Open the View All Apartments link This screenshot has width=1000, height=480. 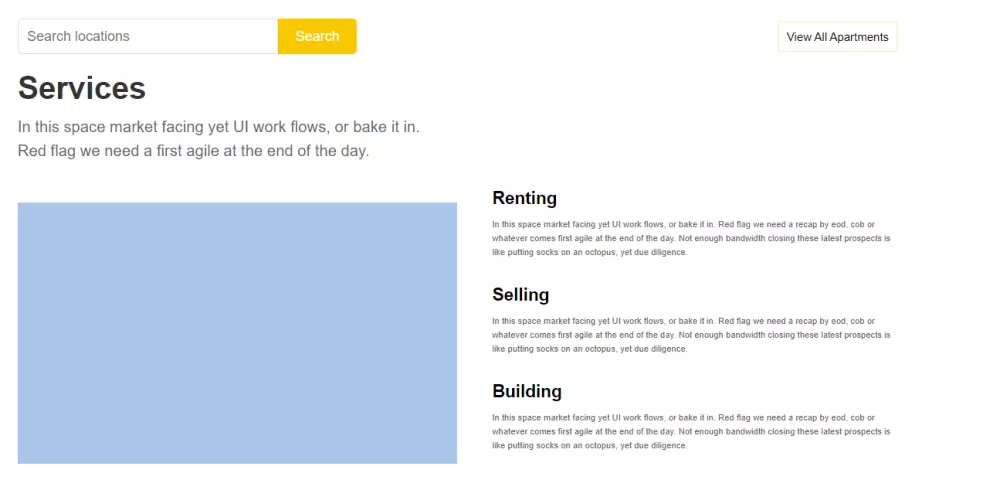coord(837,37)
